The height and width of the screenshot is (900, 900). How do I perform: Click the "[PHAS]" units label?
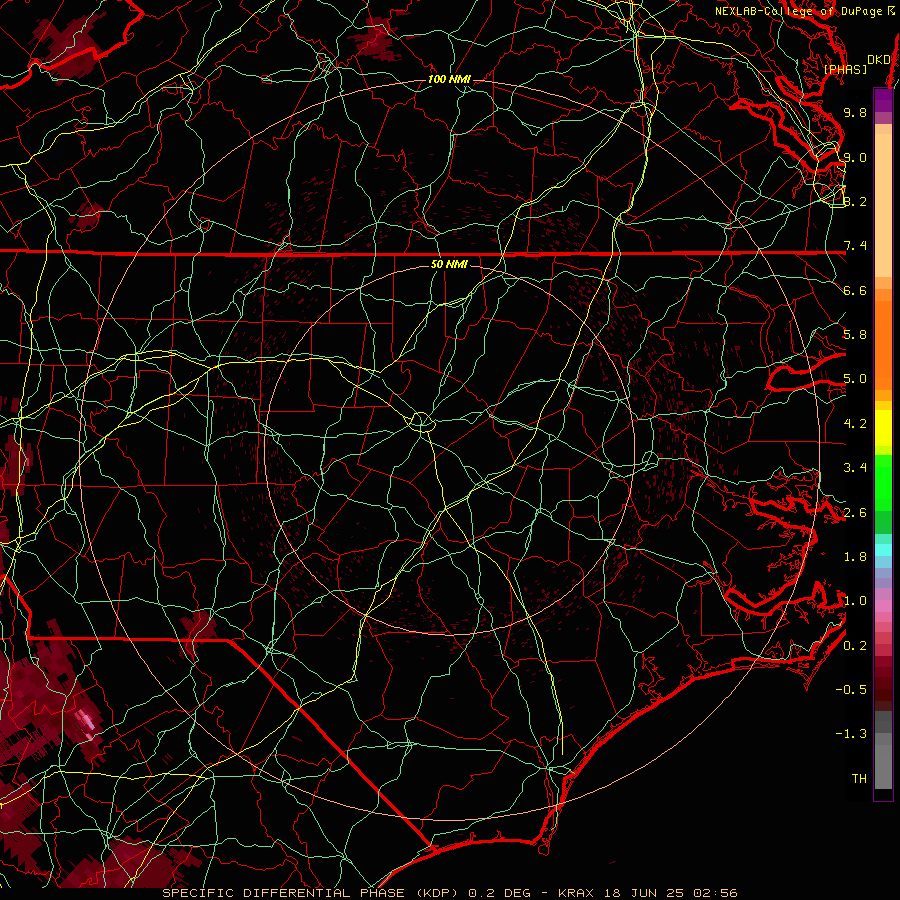[x=845, y=69]
